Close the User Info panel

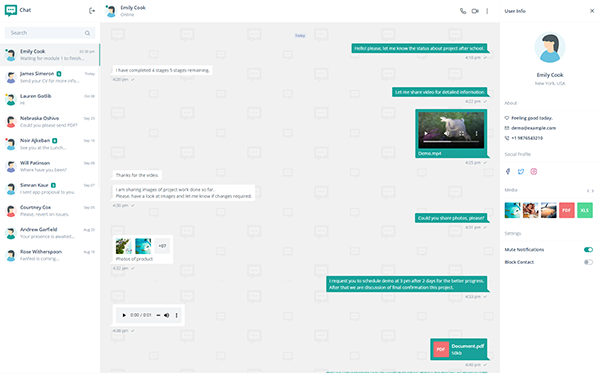click(592, 11)
